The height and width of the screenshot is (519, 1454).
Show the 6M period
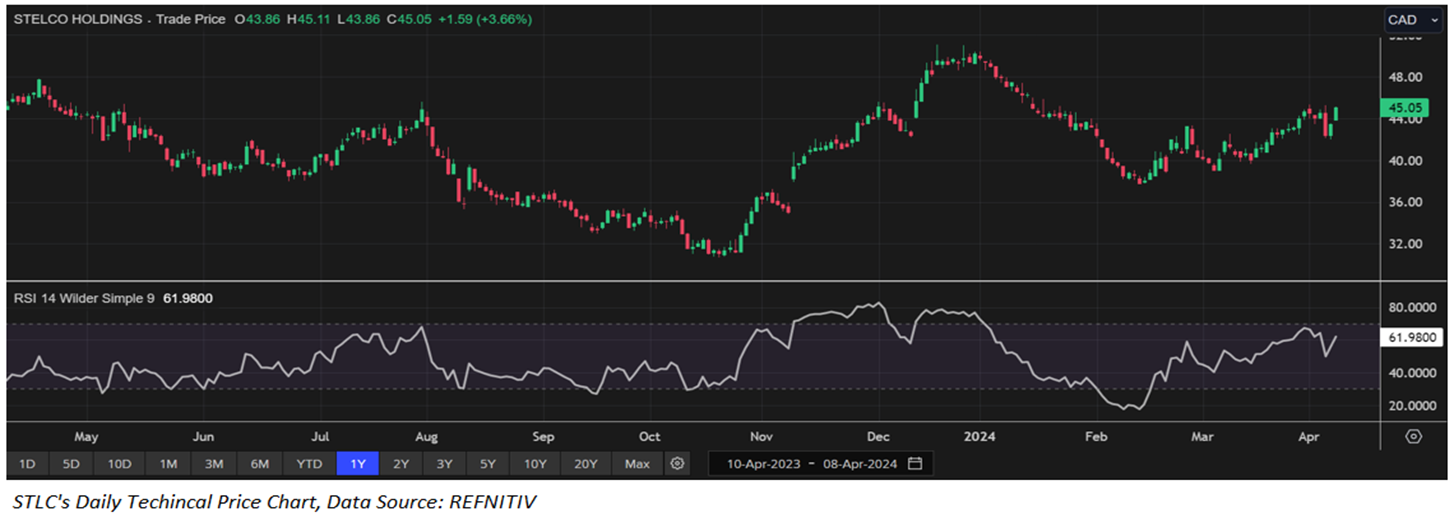click(260, 464)
